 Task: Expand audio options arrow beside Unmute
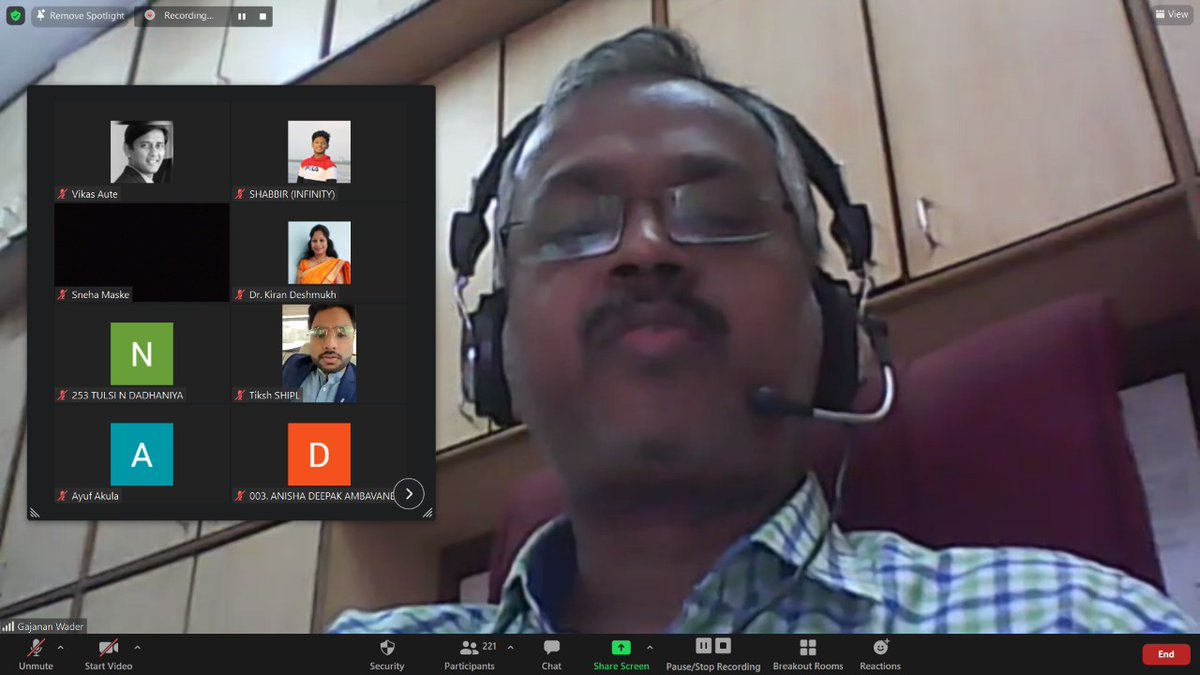click(61, 647)
